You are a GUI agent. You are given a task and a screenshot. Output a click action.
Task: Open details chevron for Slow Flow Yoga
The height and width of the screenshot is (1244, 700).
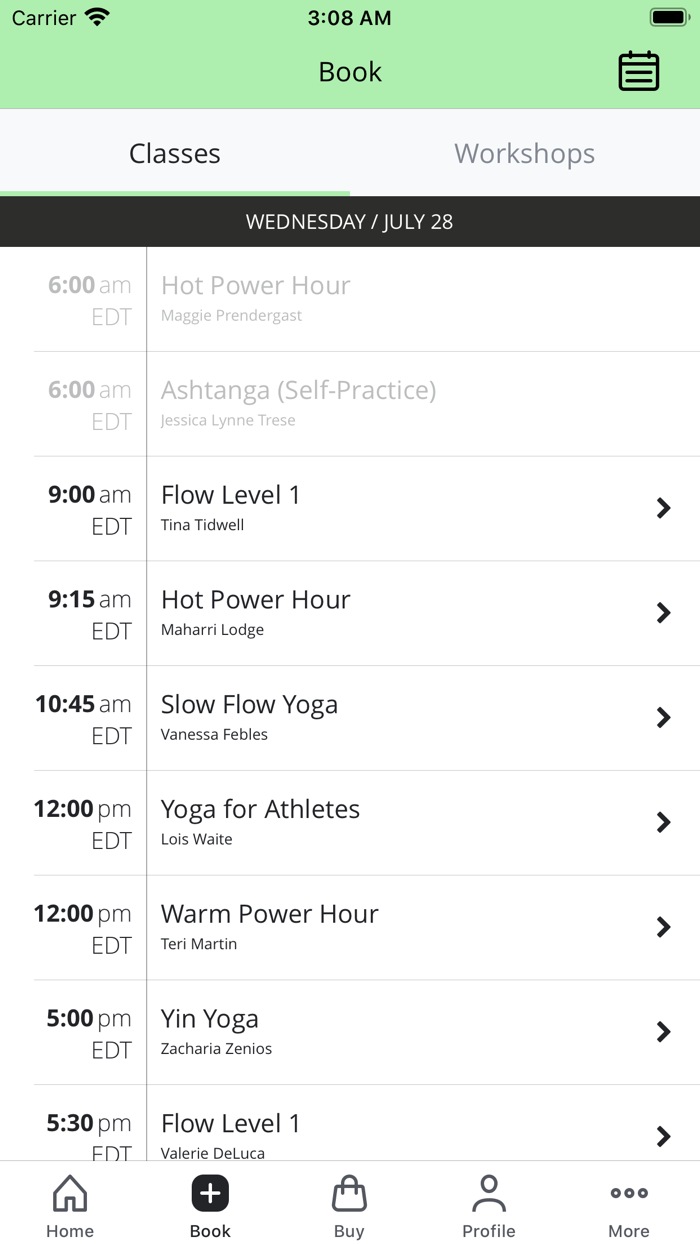click(x=663, y=718)
